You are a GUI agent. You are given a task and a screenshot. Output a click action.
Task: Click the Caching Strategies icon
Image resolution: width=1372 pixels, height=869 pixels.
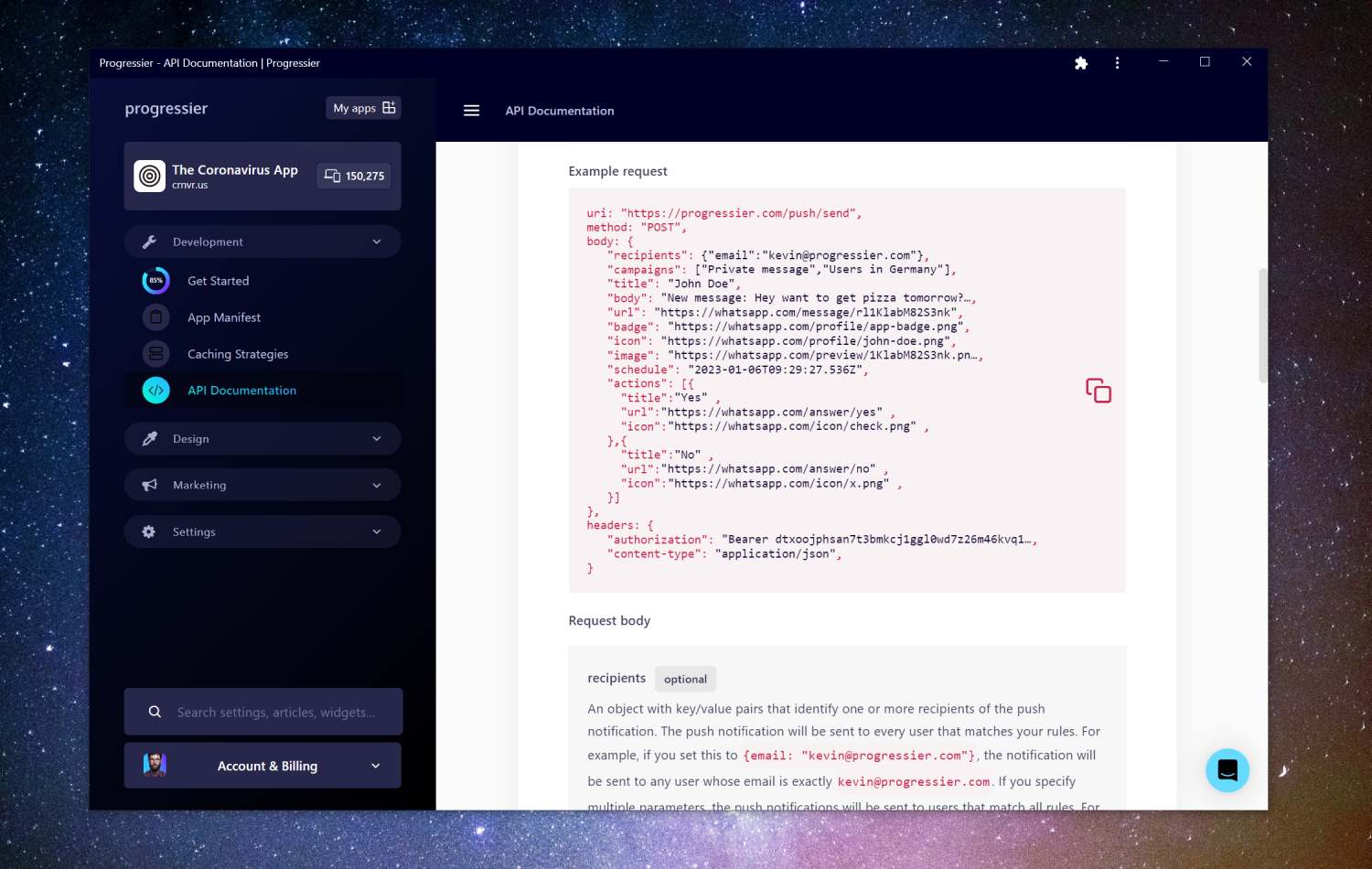tap(156, 354)
